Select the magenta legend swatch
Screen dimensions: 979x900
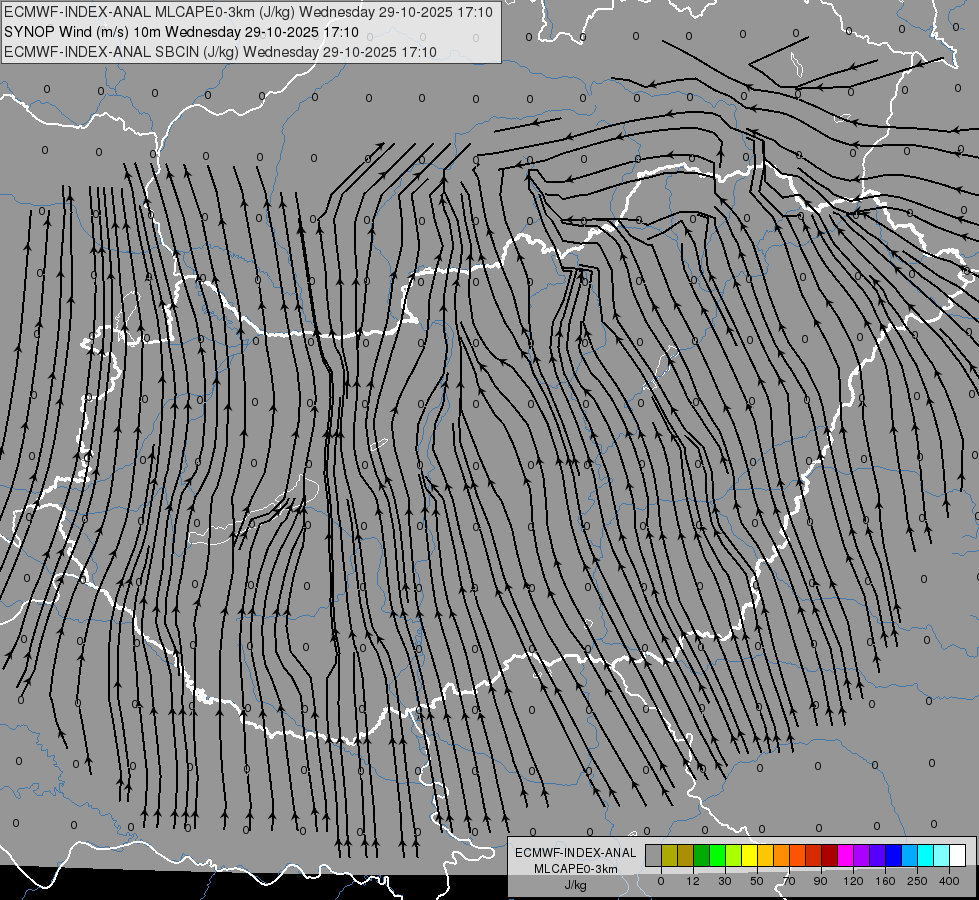(845, 855)
